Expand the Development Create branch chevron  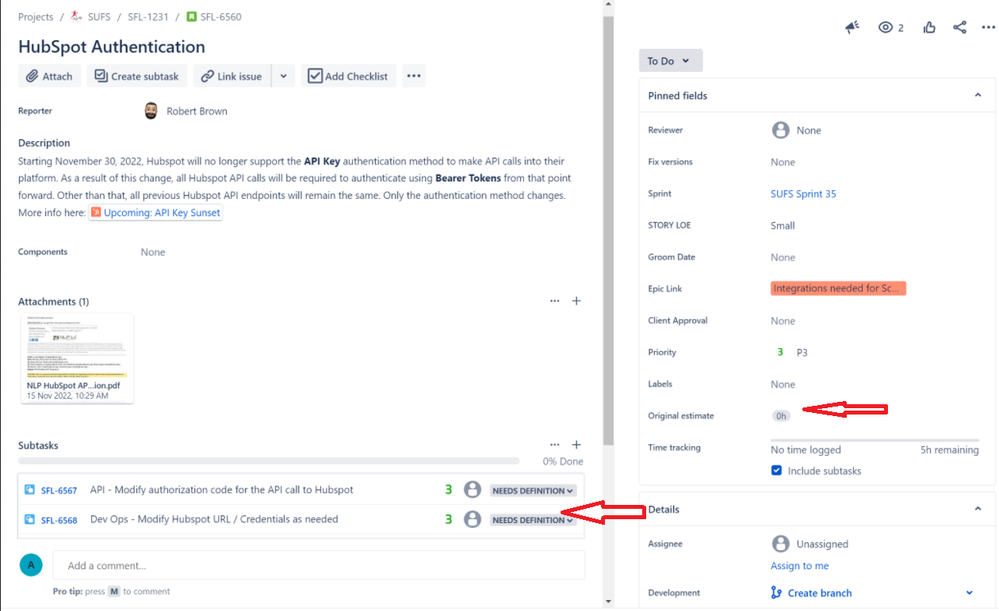(969, 593)
